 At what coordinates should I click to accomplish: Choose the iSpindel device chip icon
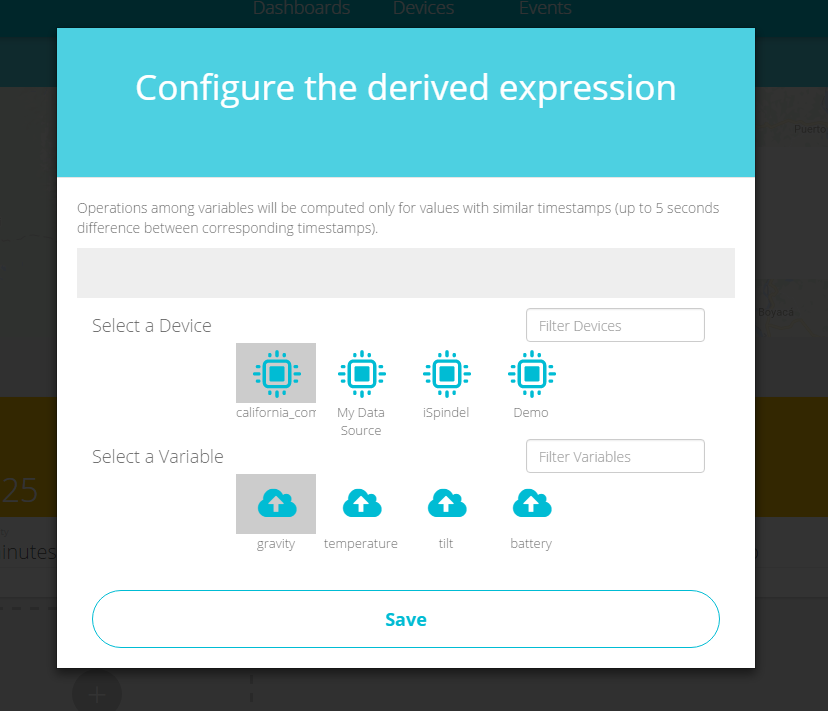pos(446,374)
